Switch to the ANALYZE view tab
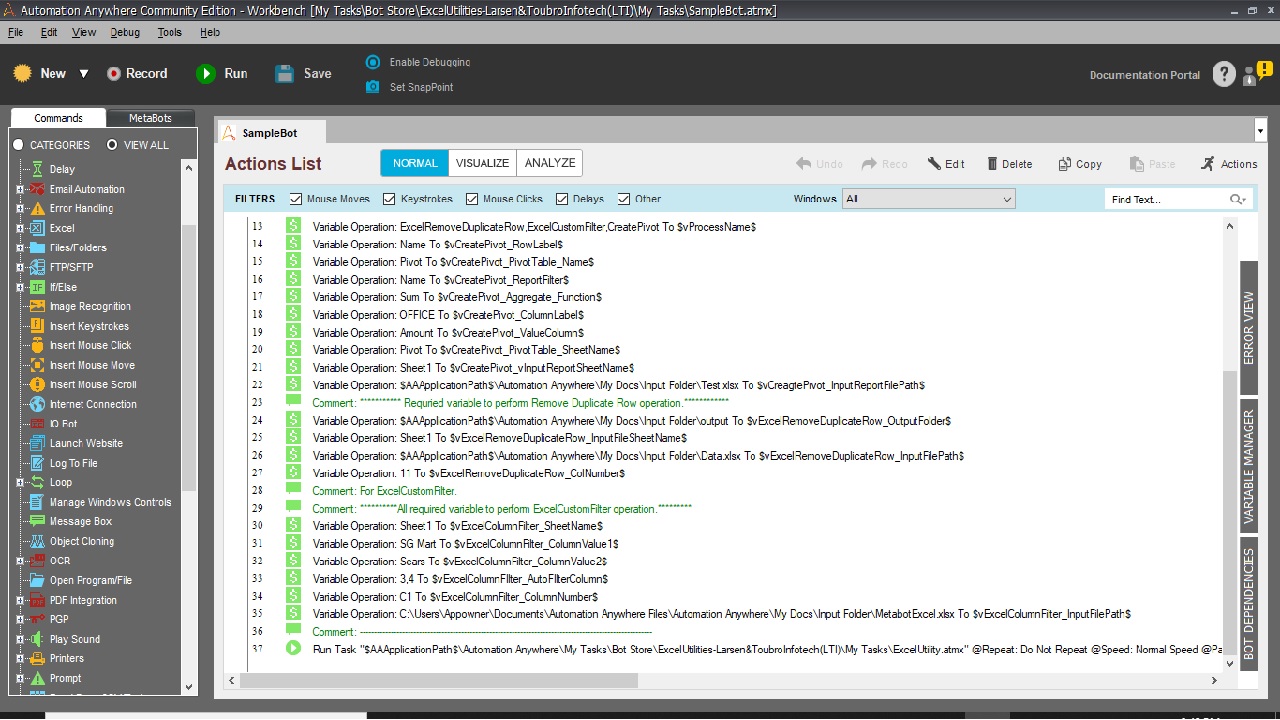The height and width of the screenshot is (720, 1280). [x=550, y=163]
